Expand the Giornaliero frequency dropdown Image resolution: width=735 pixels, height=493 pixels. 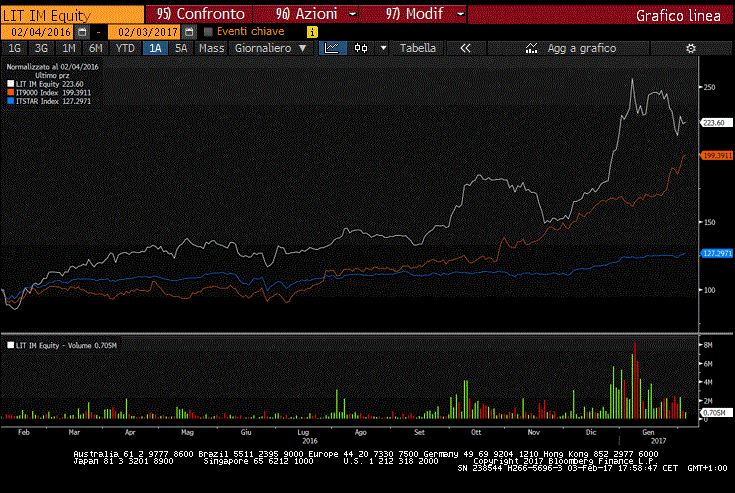269,48
